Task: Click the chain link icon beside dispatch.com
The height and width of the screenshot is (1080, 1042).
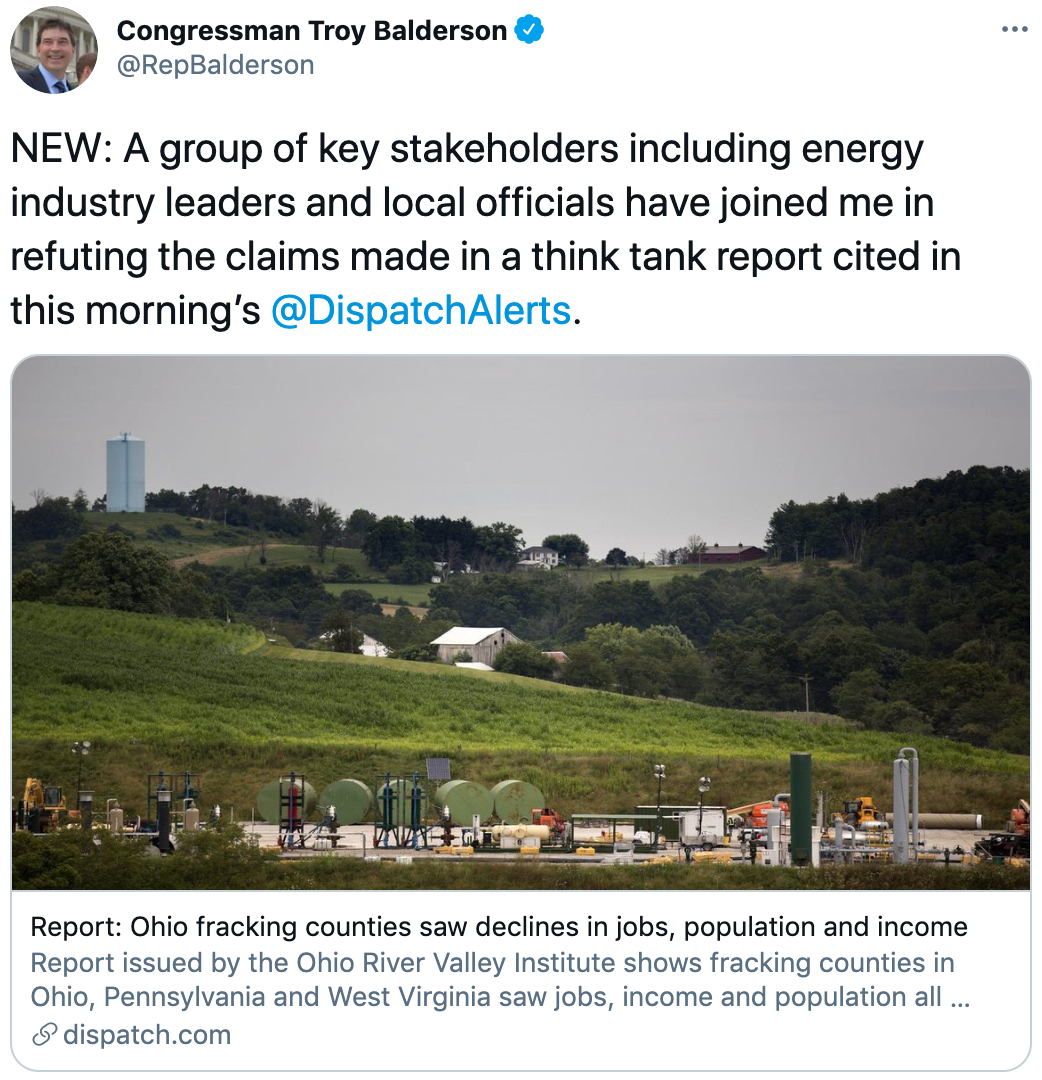Action: tap(43, 1035)
